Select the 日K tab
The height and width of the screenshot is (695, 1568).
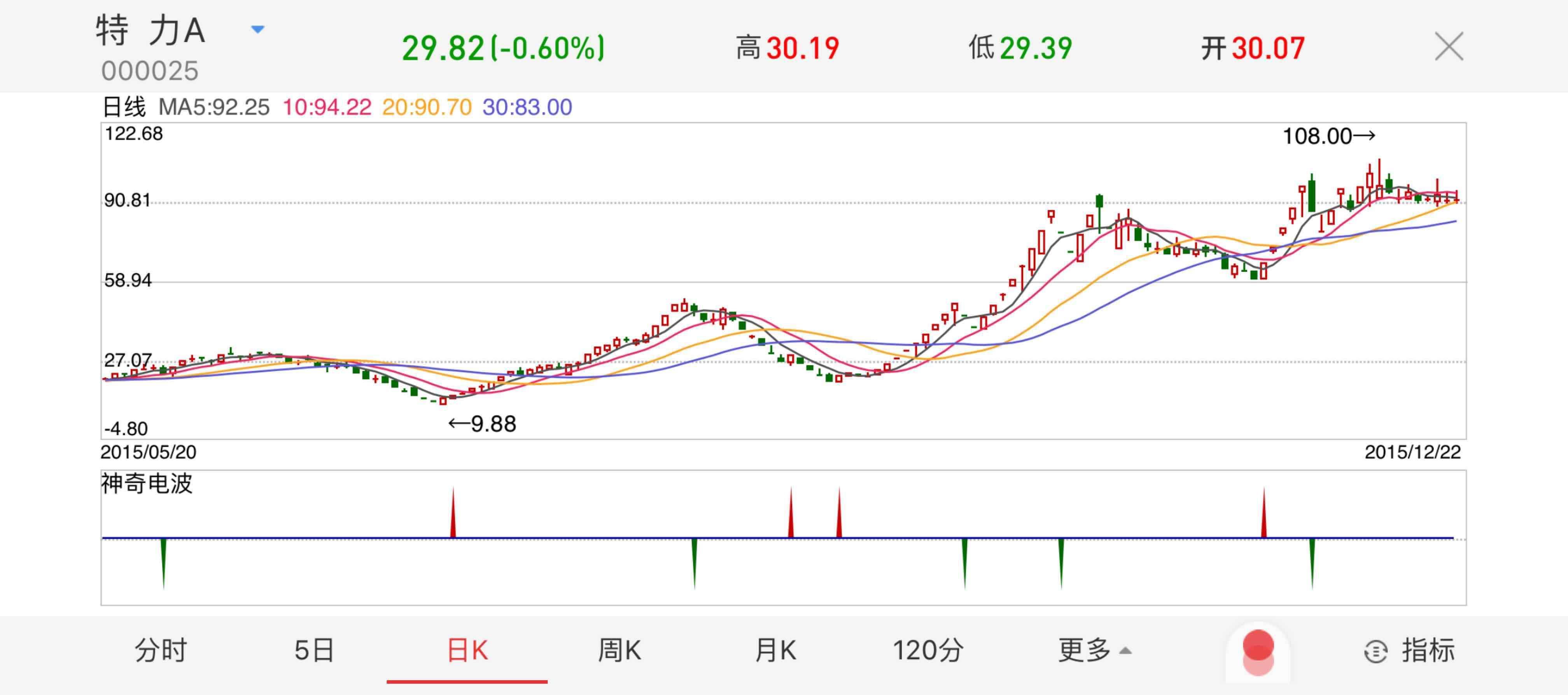tap(467, 650)
